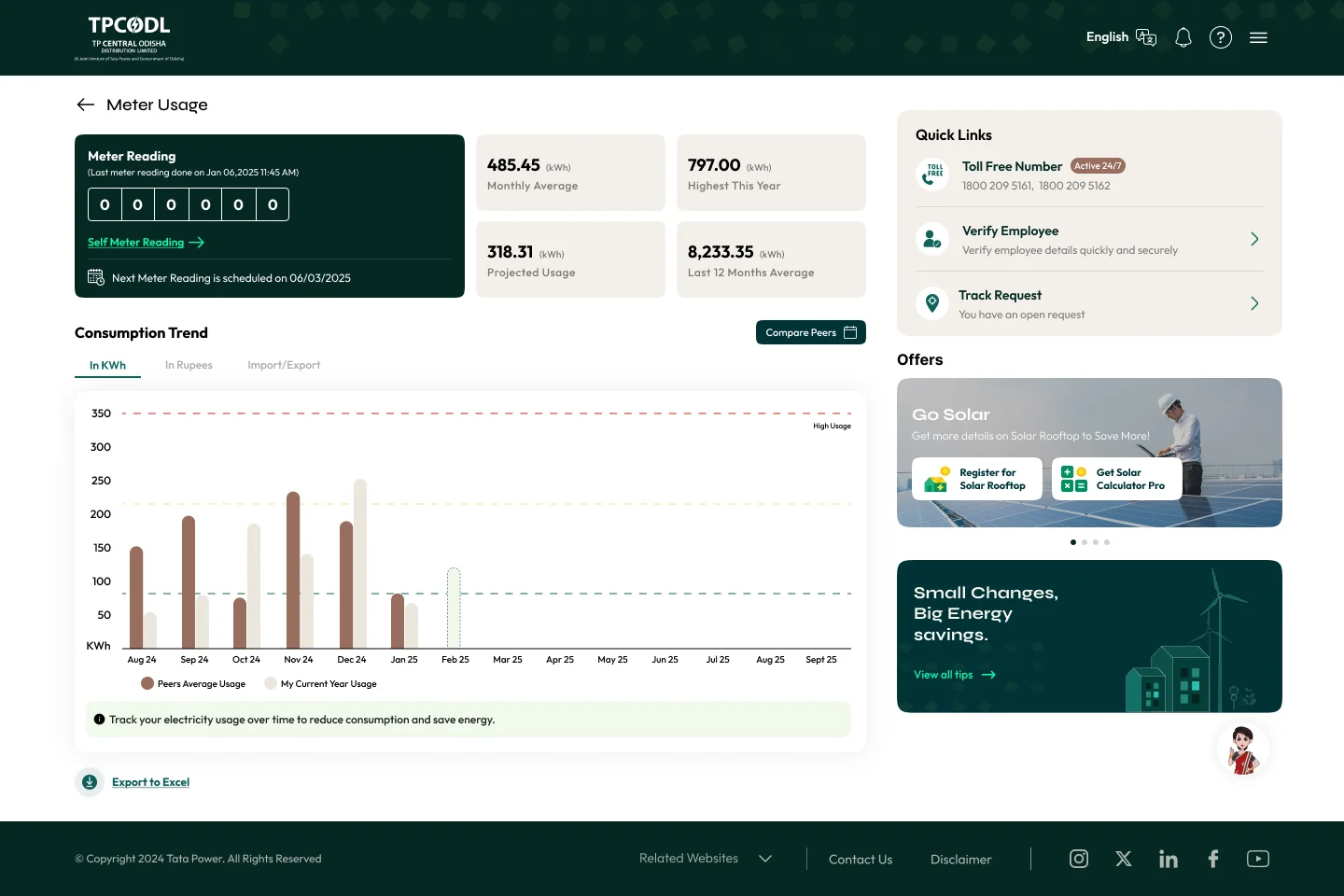Click the Toll Free phone icon
Image resolution: width=1344 pixels, height=896 pixels.
(x=932, y=174)
